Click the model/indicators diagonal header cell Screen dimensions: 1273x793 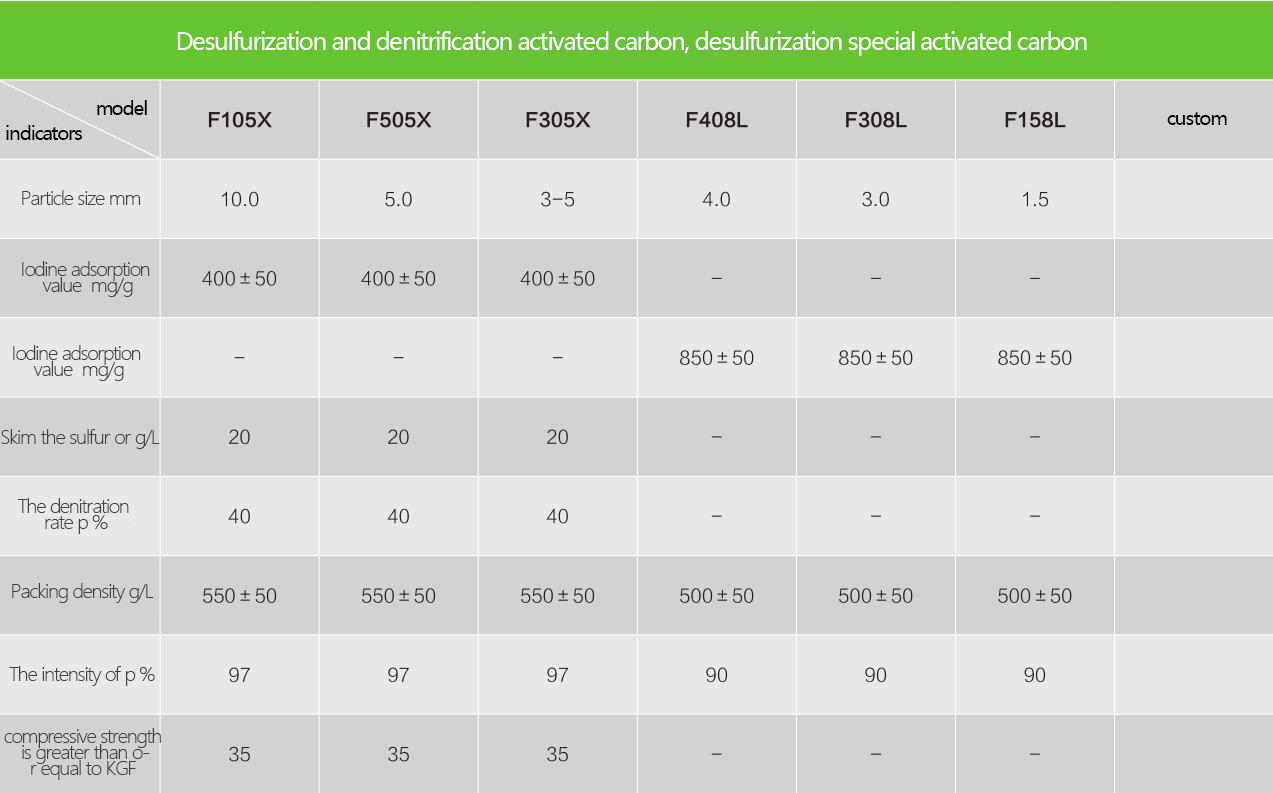point(80,120)
